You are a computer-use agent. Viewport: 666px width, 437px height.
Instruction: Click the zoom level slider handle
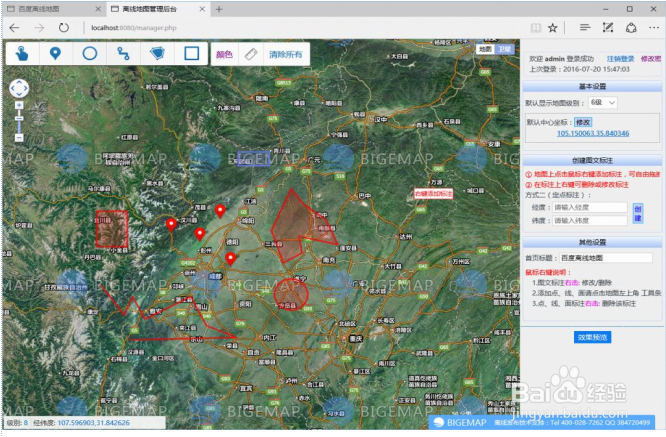[19, 118]
